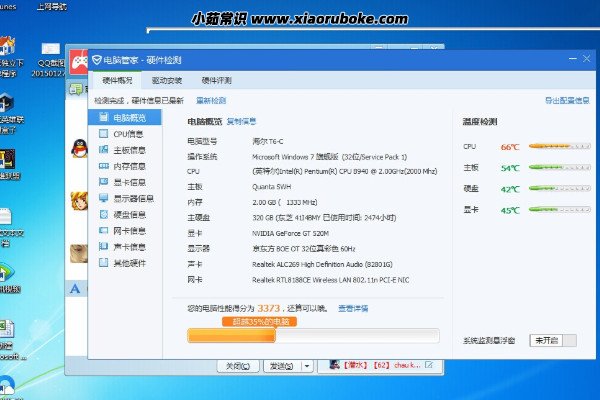
Task: Click the 导出配置信息 link
Action: pos(567,100)
